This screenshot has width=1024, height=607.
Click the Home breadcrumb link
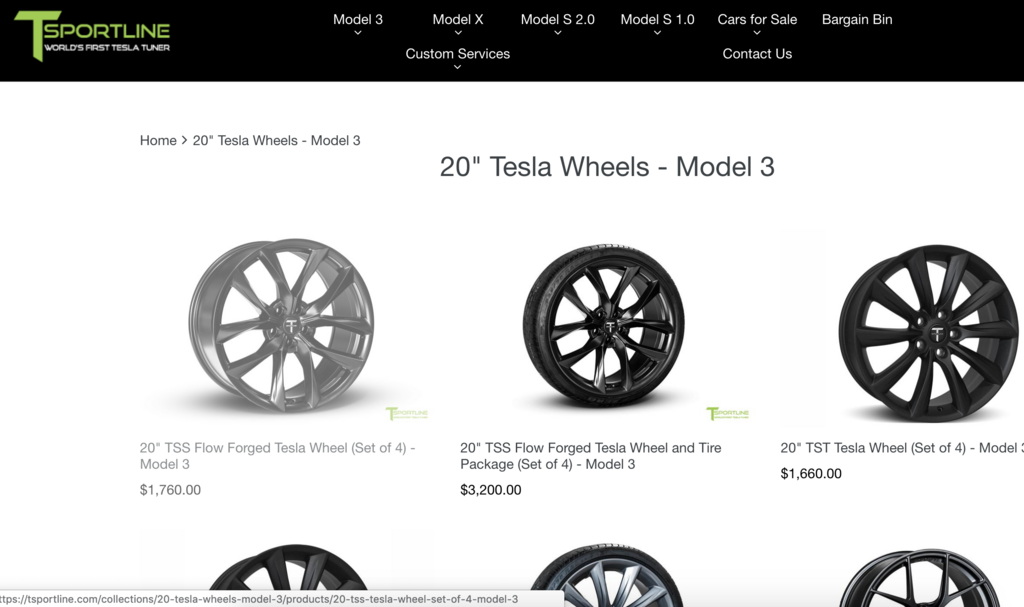click(158, 140)
